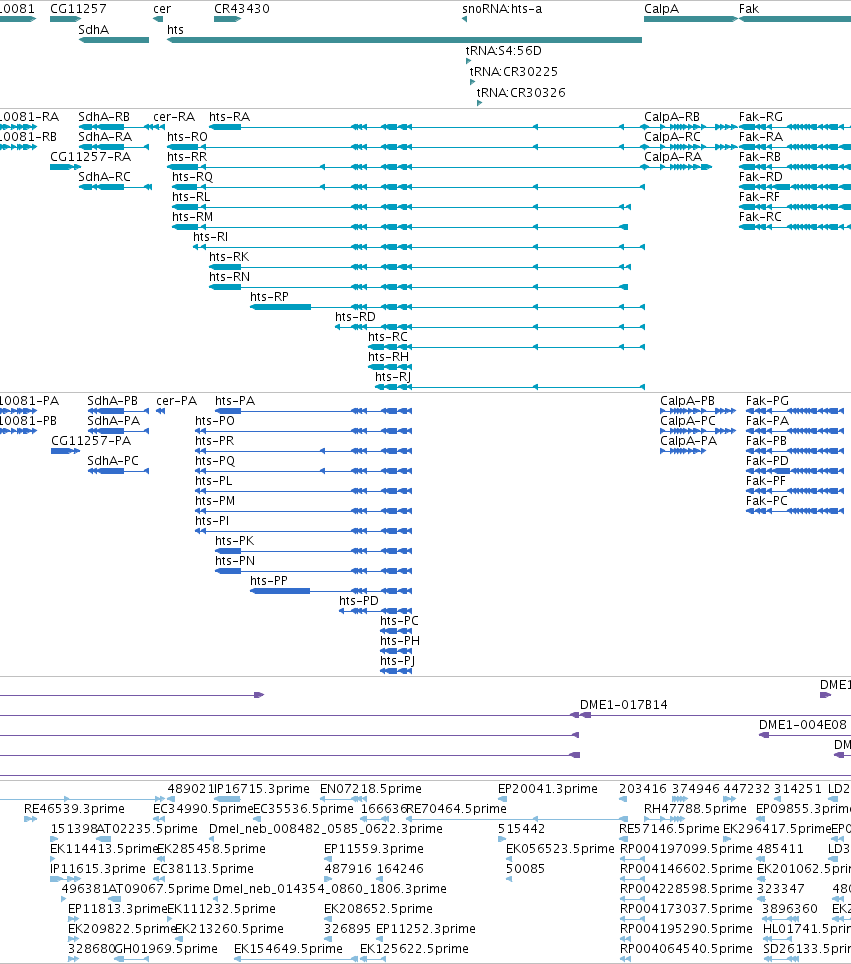
Task: Click the CalpA-RA transcript label
Action: point(673,157)
